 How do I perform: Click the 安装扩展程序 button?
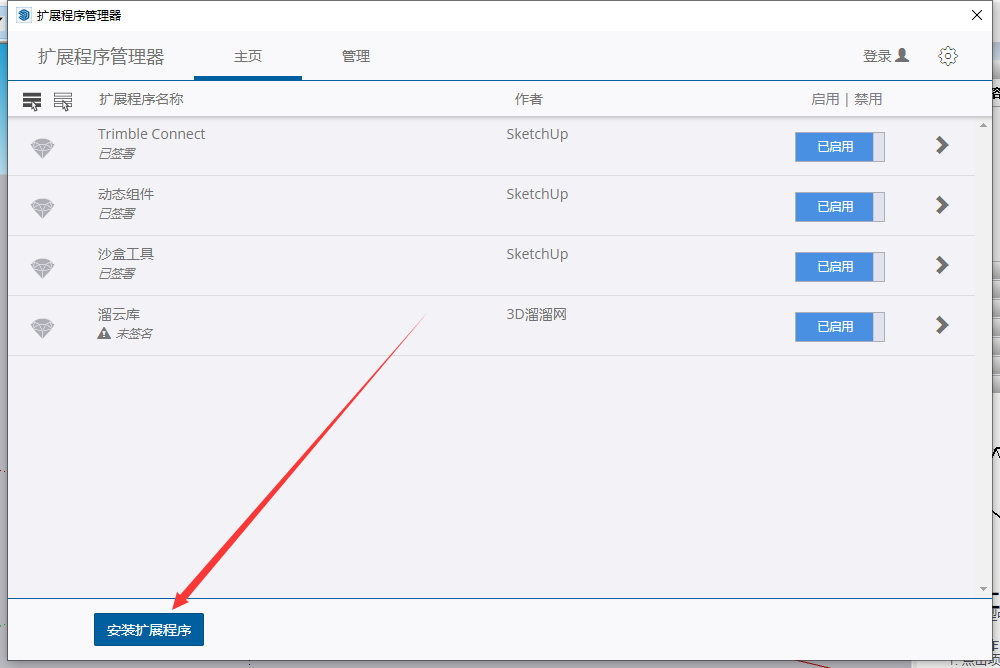(x=149, y=630)
